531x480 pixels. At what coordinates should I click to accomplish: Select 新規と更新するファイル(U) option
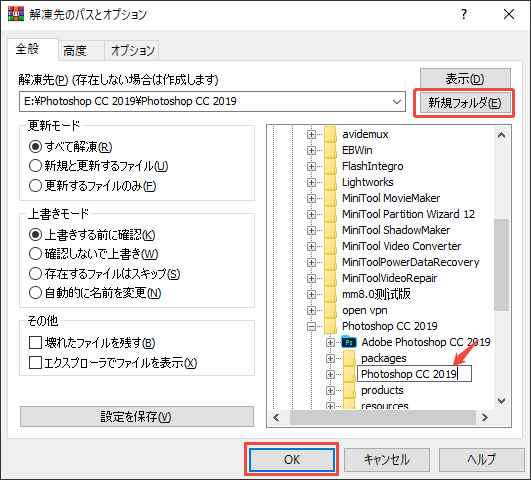[99, 166]
